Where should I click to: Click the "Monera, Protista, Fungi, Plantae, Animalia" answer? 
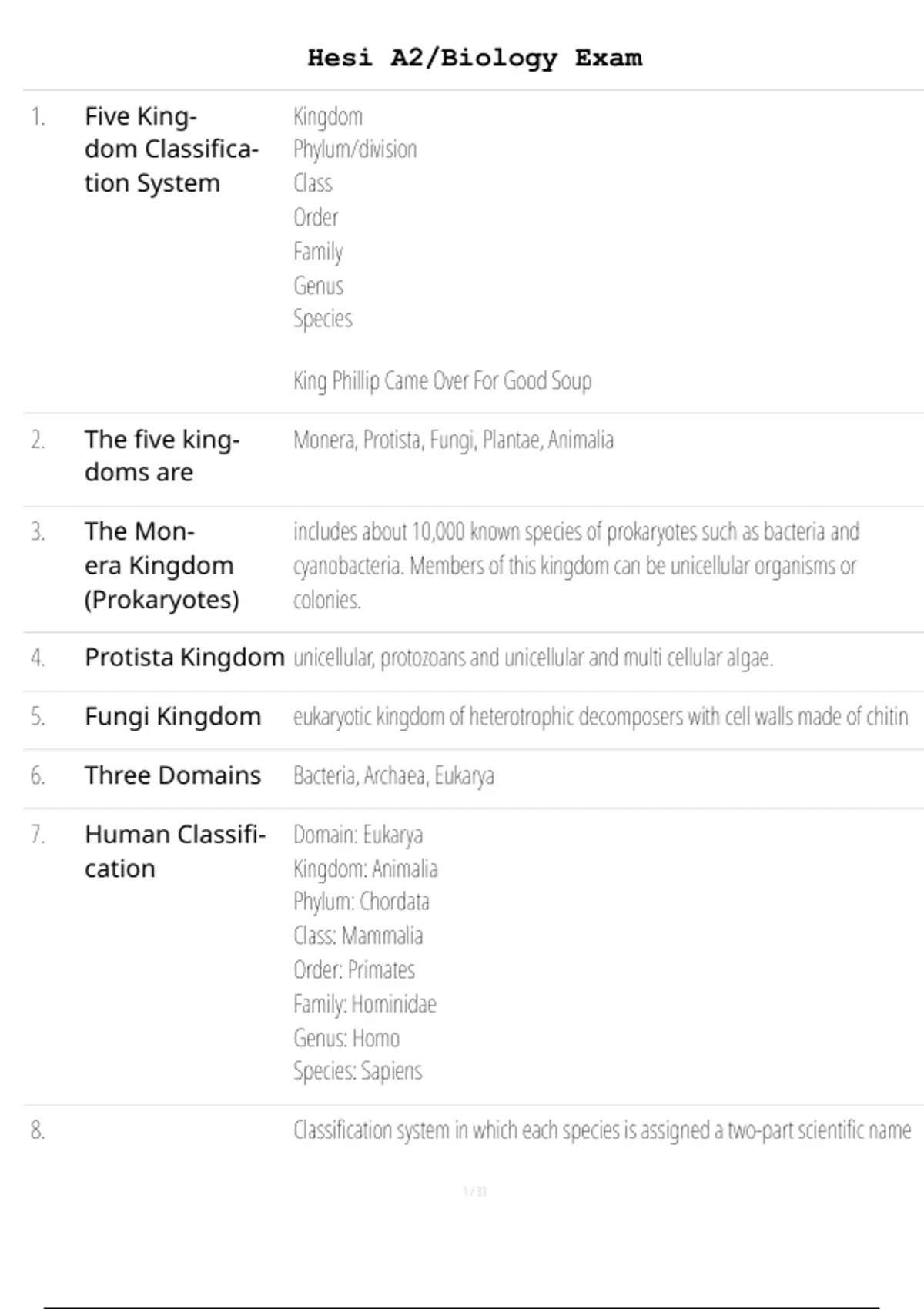coord(453,440)
